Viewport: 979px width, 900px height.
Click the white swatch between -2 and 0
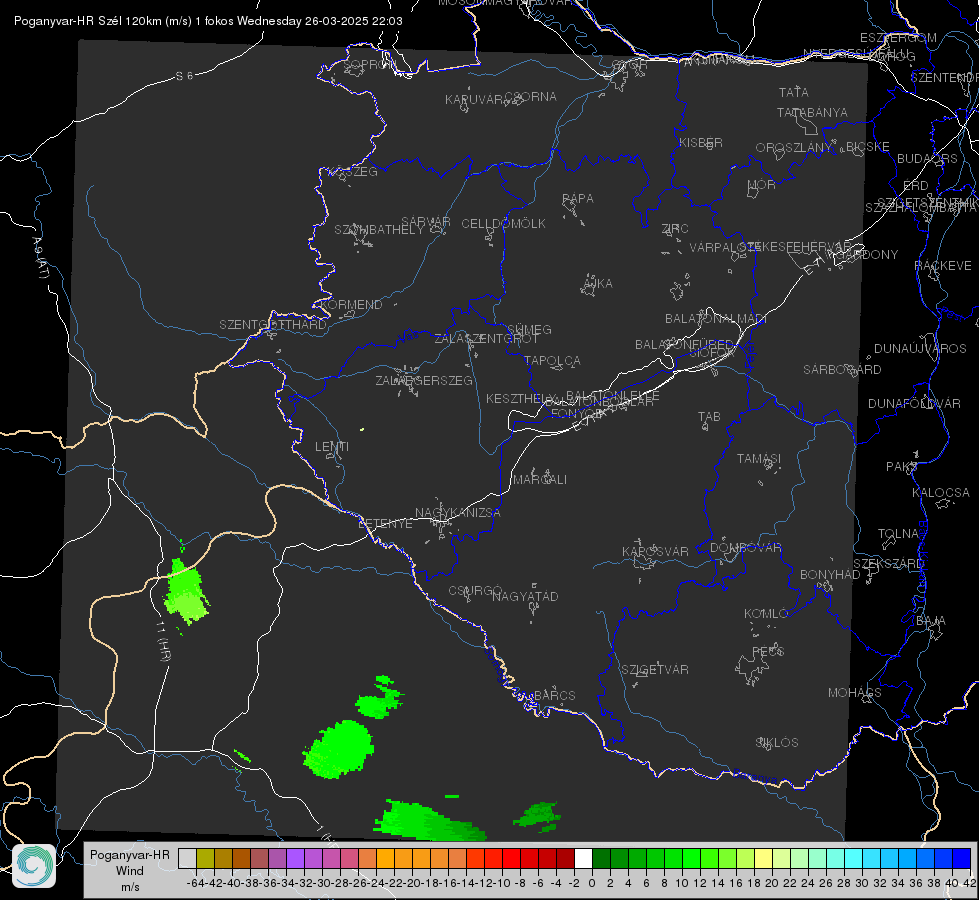583,858
